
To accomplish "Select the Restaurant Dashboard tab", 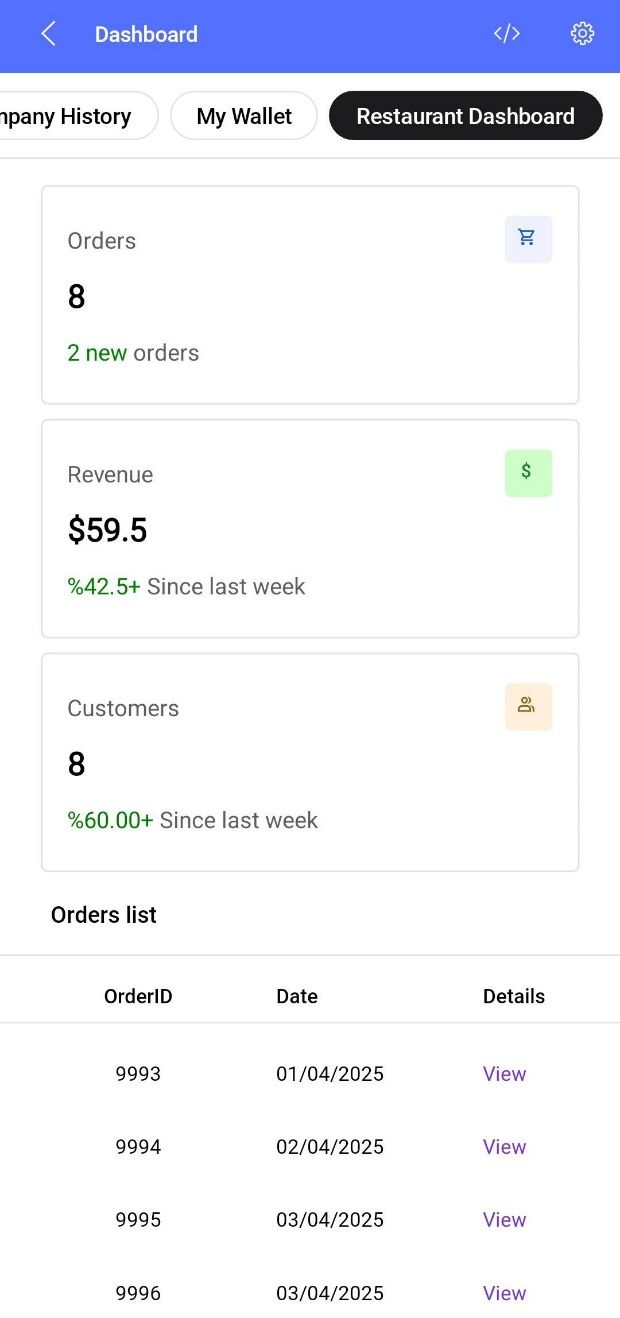I will (x=465, y=116).
